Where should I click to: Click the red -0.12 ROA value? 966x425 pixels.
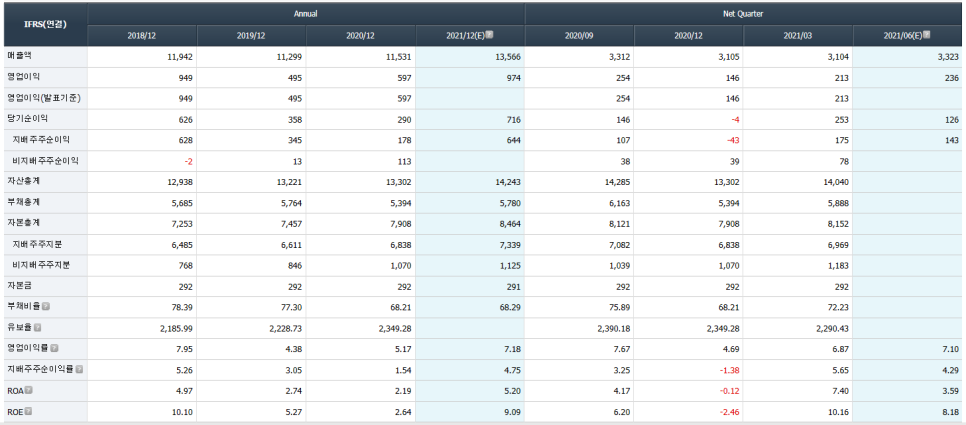pos(729,391)
